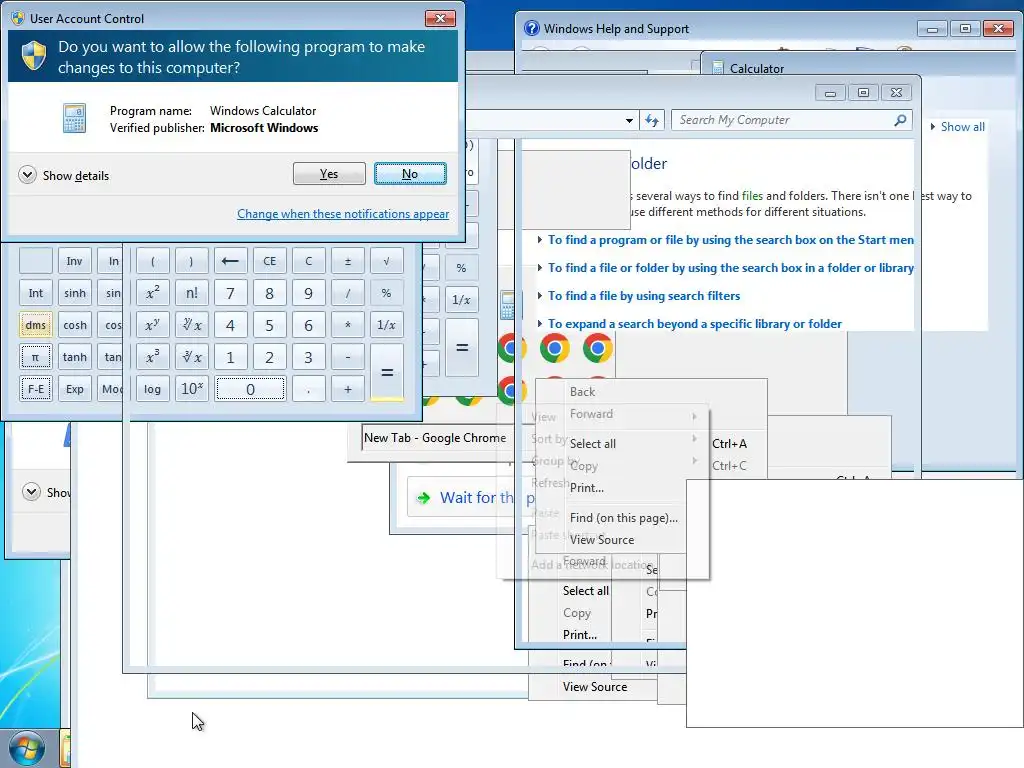The image size is (1024, 768).
Task: Open the address bar dropdown arrow
Action: click(x=629, y=120)
